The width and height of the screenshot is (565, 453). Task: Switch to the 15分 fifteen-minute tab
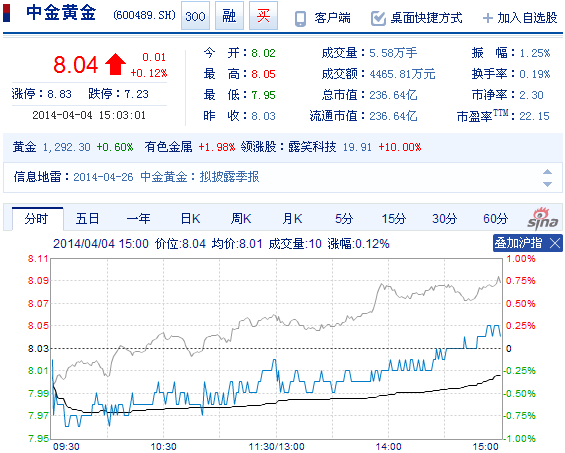point(394,219)
